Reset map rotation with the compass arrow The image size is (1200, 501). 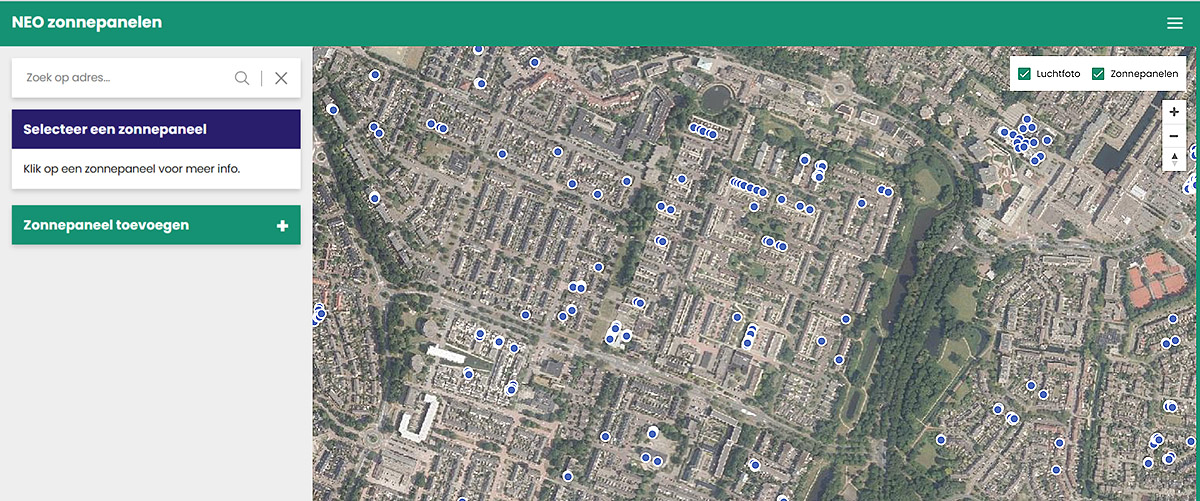tap(1174, 158)
